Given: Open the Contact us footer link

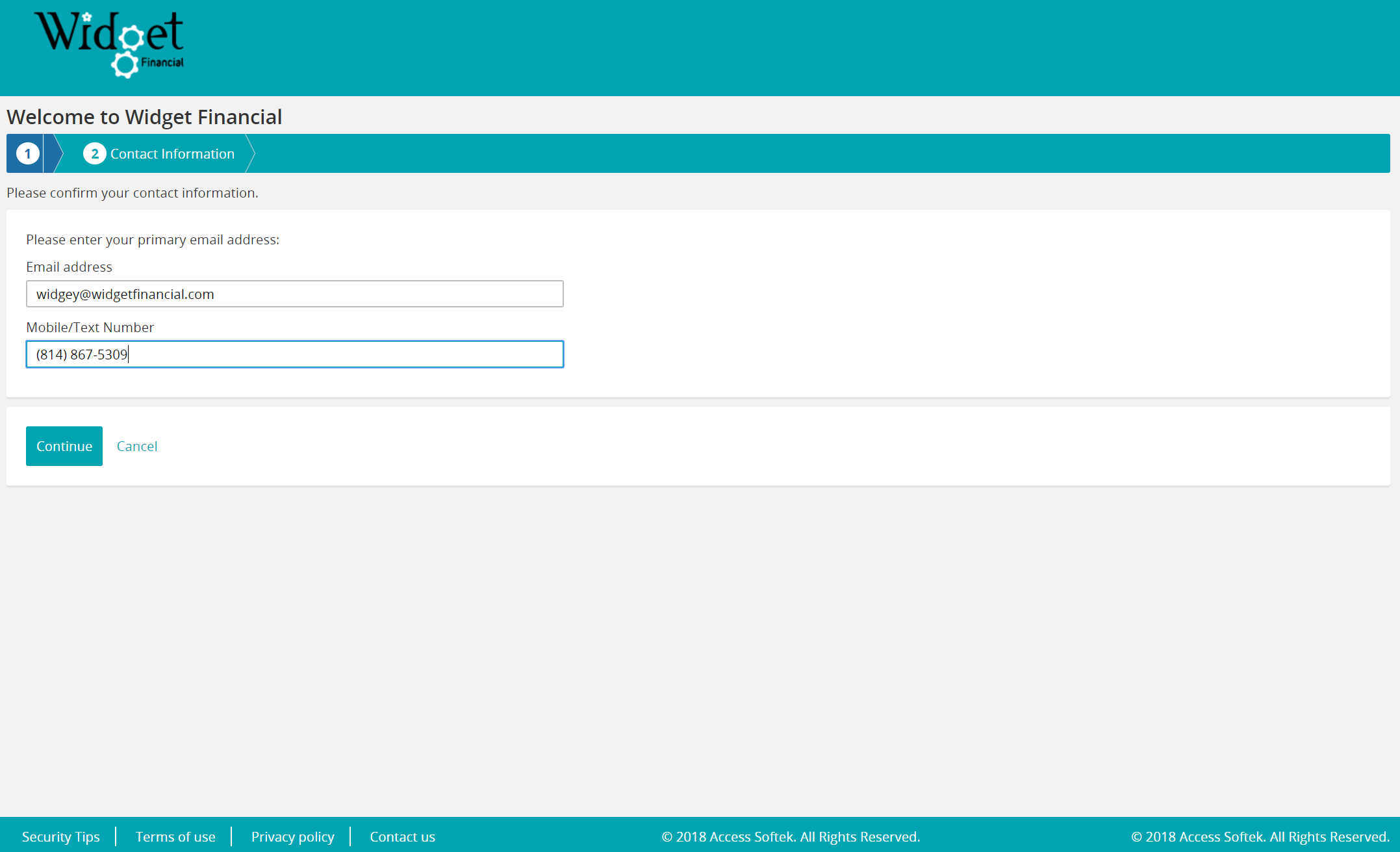Looking at the screenshot, I should pyautogui.click(x=402, y=836).
